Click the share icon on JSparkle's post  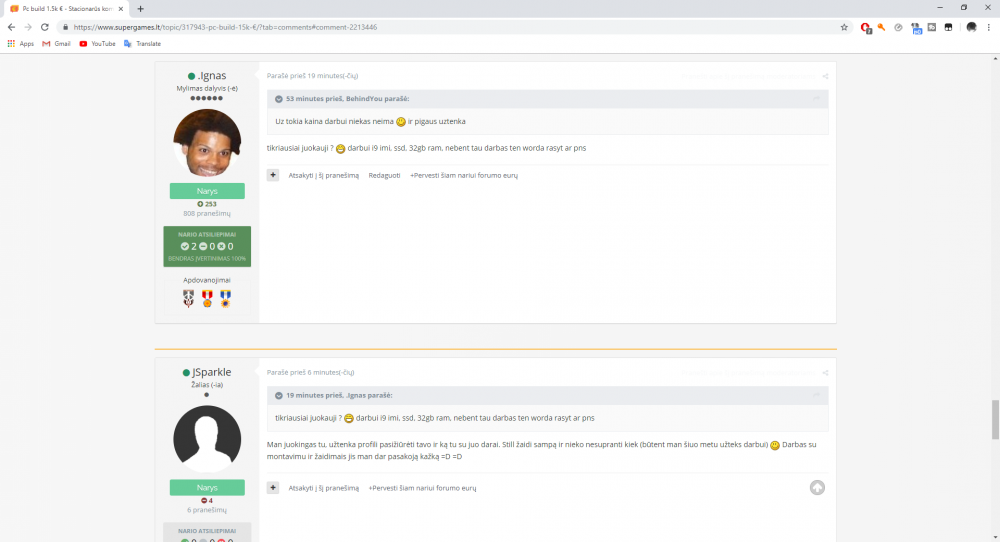click(825, 372)
